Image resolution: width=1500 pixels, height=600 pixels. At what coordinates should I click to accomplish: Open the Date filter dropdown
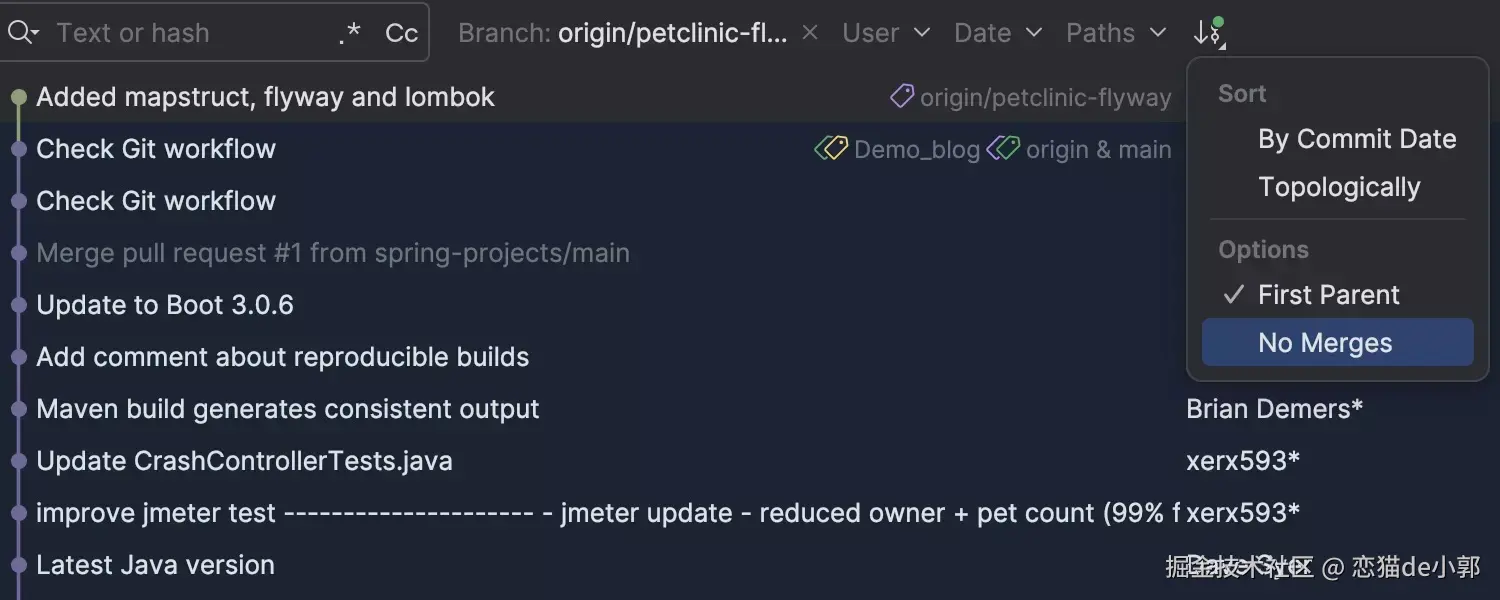click(x=997, y=33)
